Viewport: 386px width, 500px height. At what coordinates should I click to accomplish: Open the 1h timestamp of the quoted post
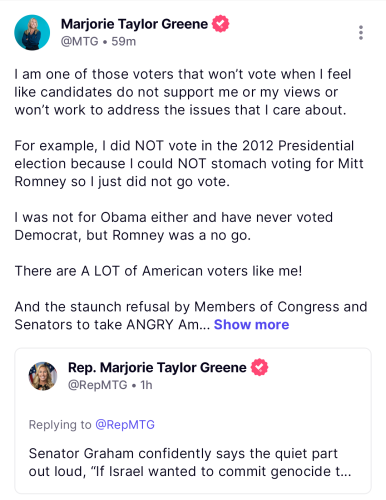coord(146,385)
